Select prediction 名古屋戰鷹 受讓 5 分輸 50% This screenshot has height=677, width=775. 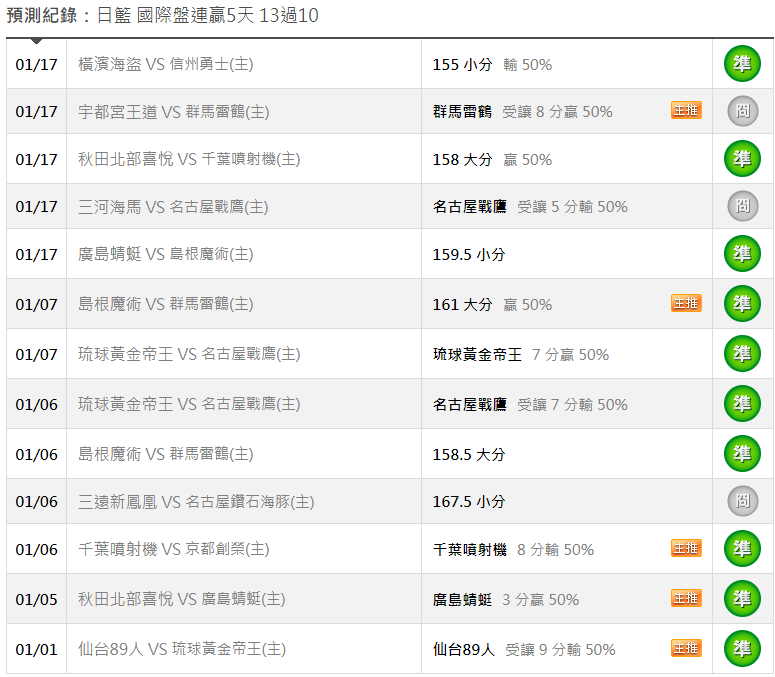pos(530,207)
